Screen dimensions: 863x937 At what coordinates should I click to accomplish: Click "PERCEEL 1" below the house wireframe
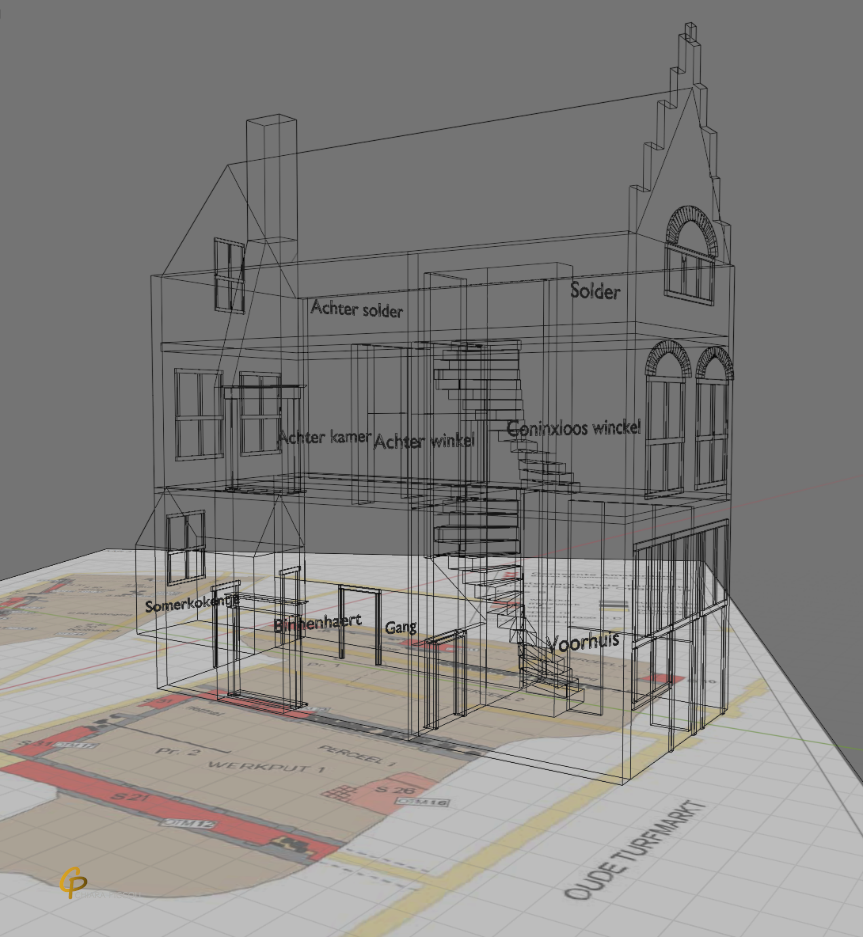click(x=358, y=755)
